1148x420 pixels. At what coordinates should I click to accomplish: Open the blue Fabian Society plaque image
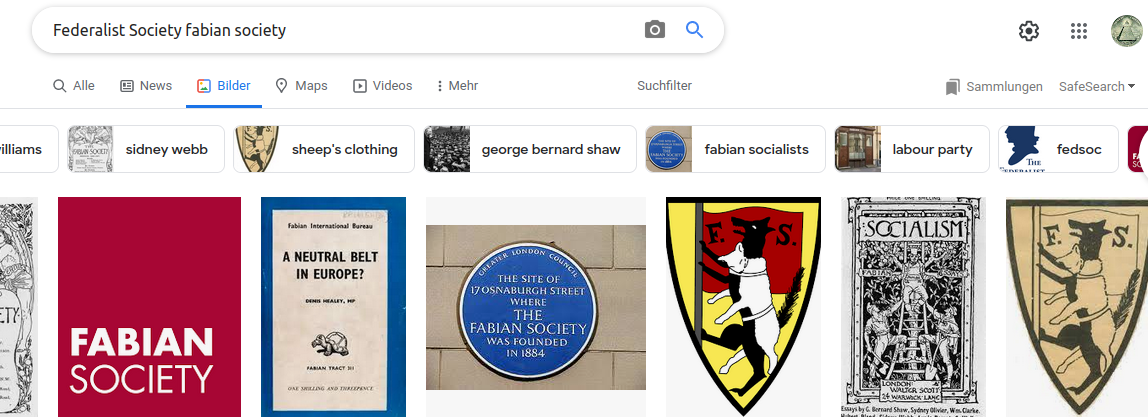click(x=536, y=307)
